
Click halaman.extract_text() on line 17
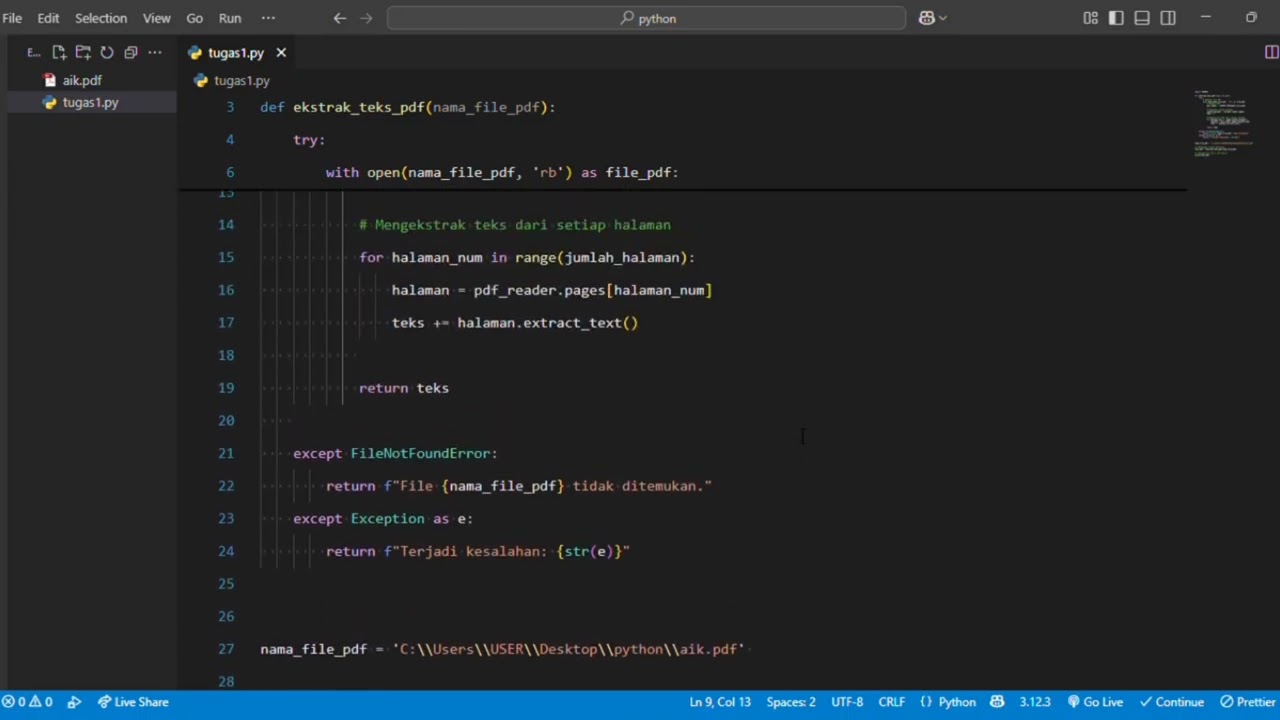(x=547, y=323)
